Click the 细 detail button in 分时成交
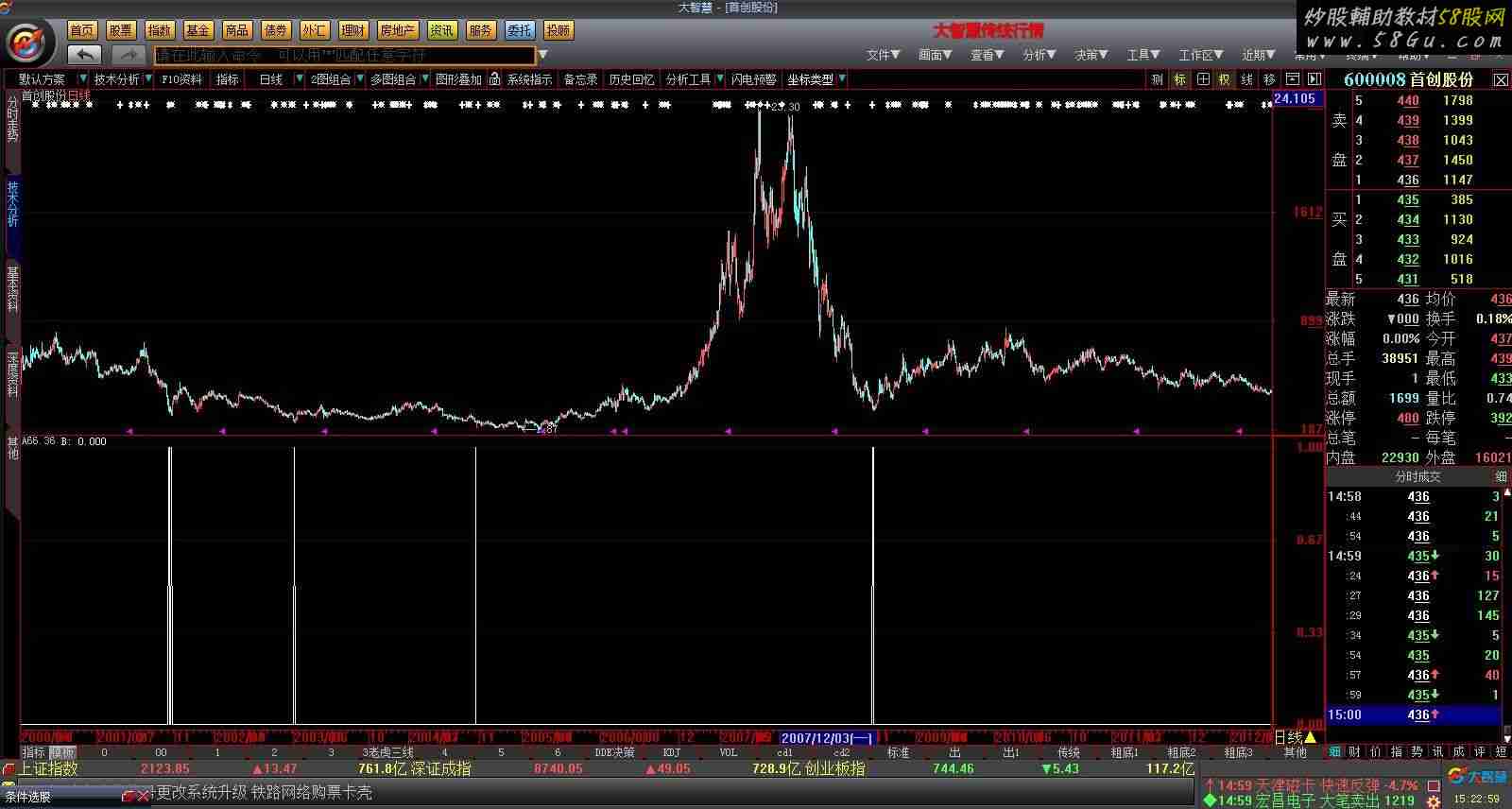The width and height of the screenshot is (1512, 809). 1501,476
